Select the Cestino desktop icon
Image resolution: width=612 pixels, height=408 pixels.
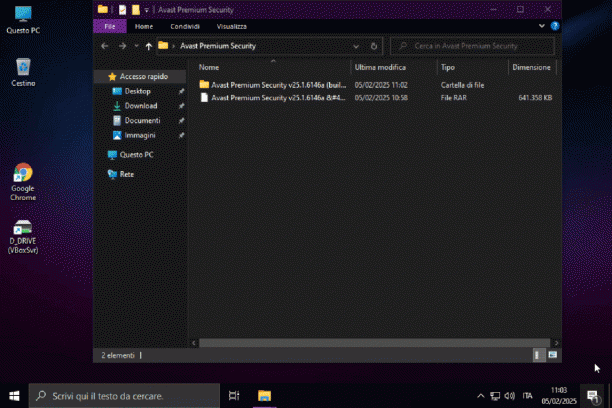pyautogui.click(x=23, y=73)
